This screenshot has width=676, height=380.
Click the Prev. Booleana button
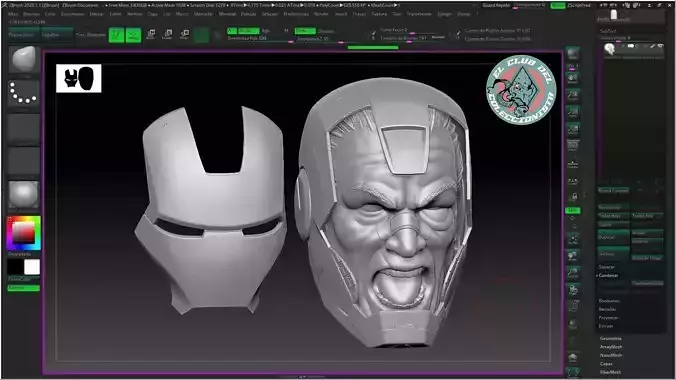click(x=91, y=35)
